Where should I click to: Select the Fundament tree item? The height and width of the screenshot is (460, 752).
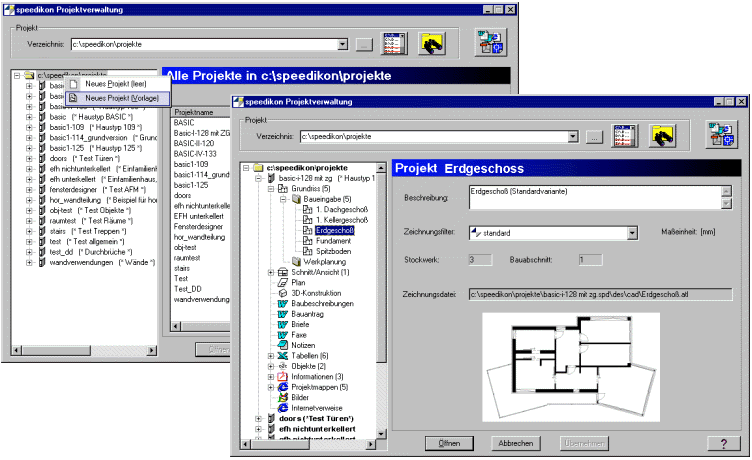pos(333,241)
